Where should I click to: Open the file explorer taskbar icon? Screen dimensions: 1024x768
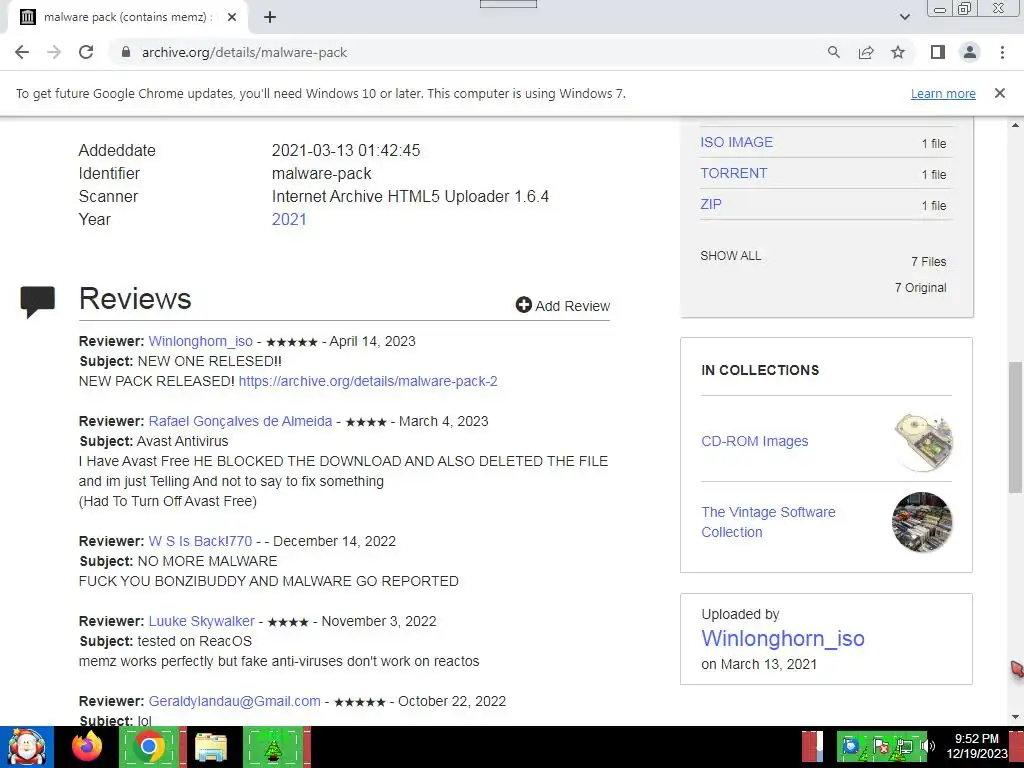point(210,747)
